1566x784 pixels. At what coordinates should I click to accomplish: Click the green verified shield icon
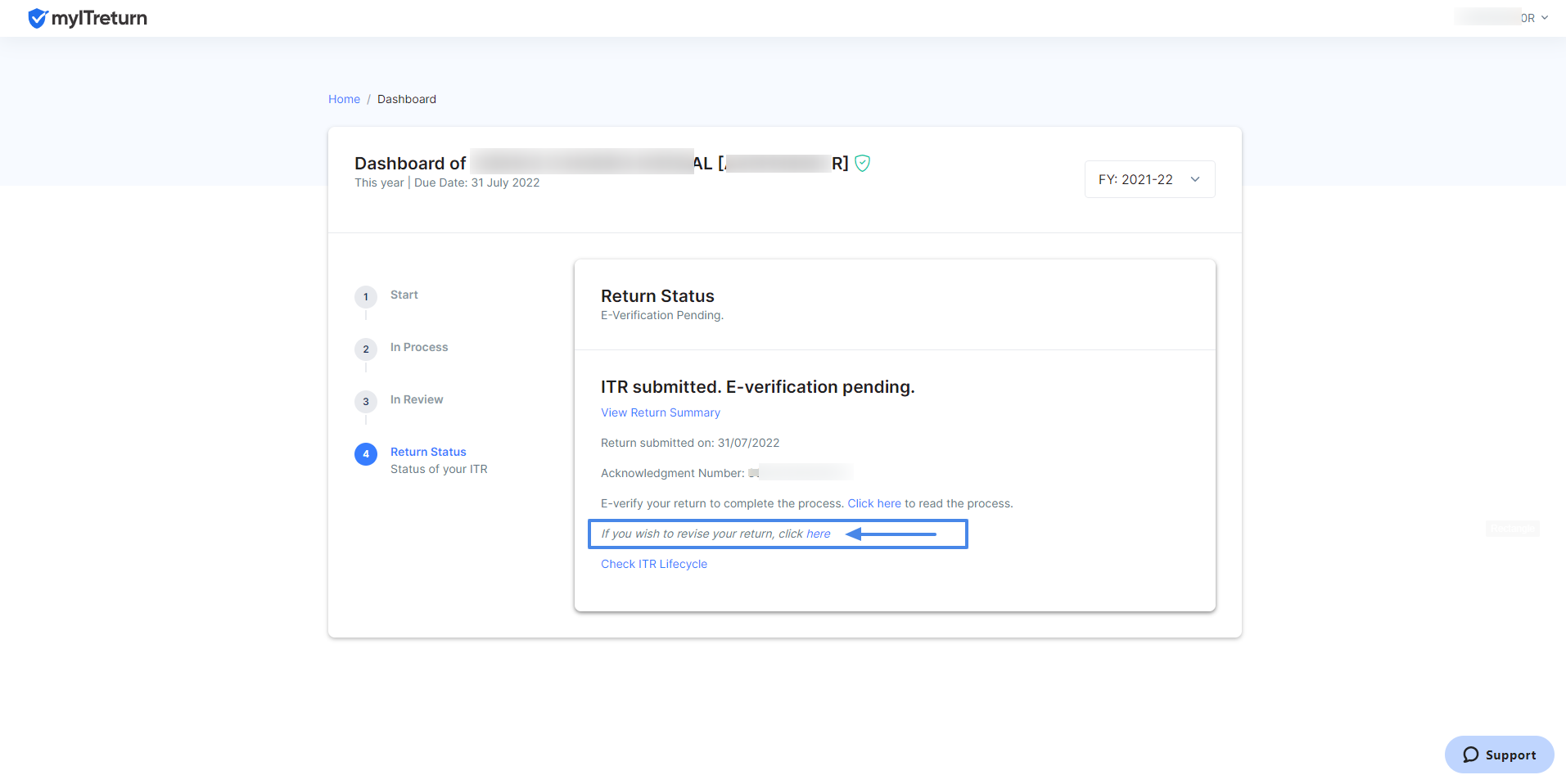(862, 163)
